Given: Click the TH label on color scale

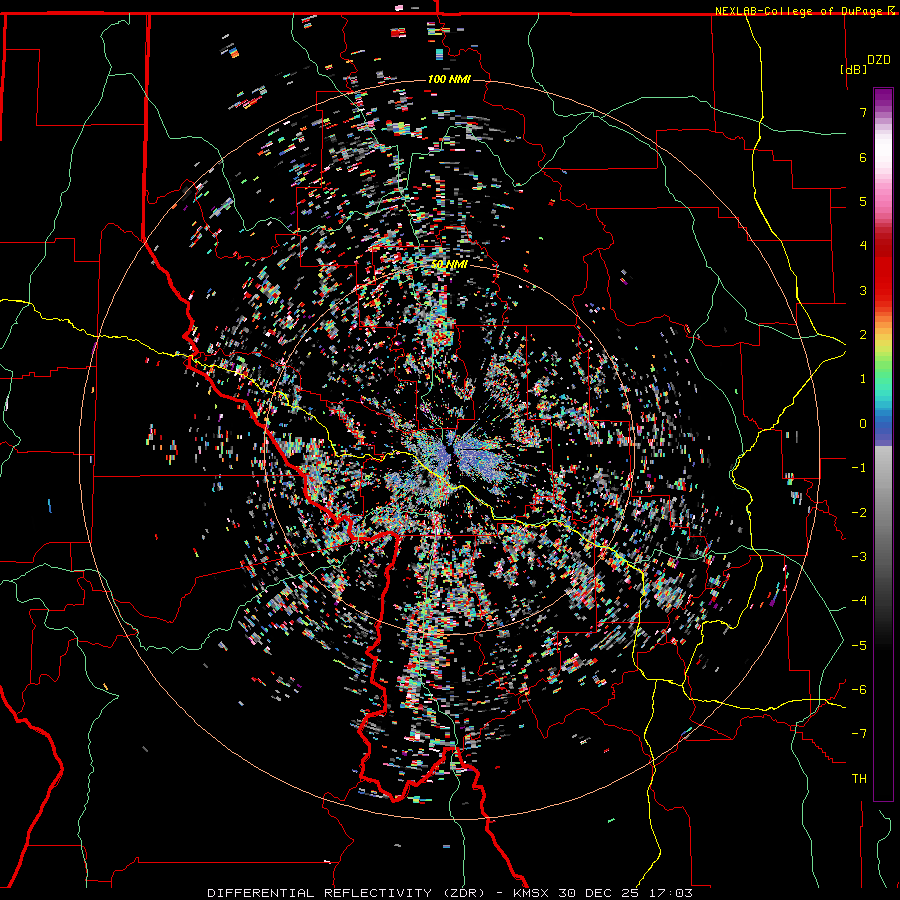Looking at the screenshot, I should pyautogui.click(x=859, y=779).
